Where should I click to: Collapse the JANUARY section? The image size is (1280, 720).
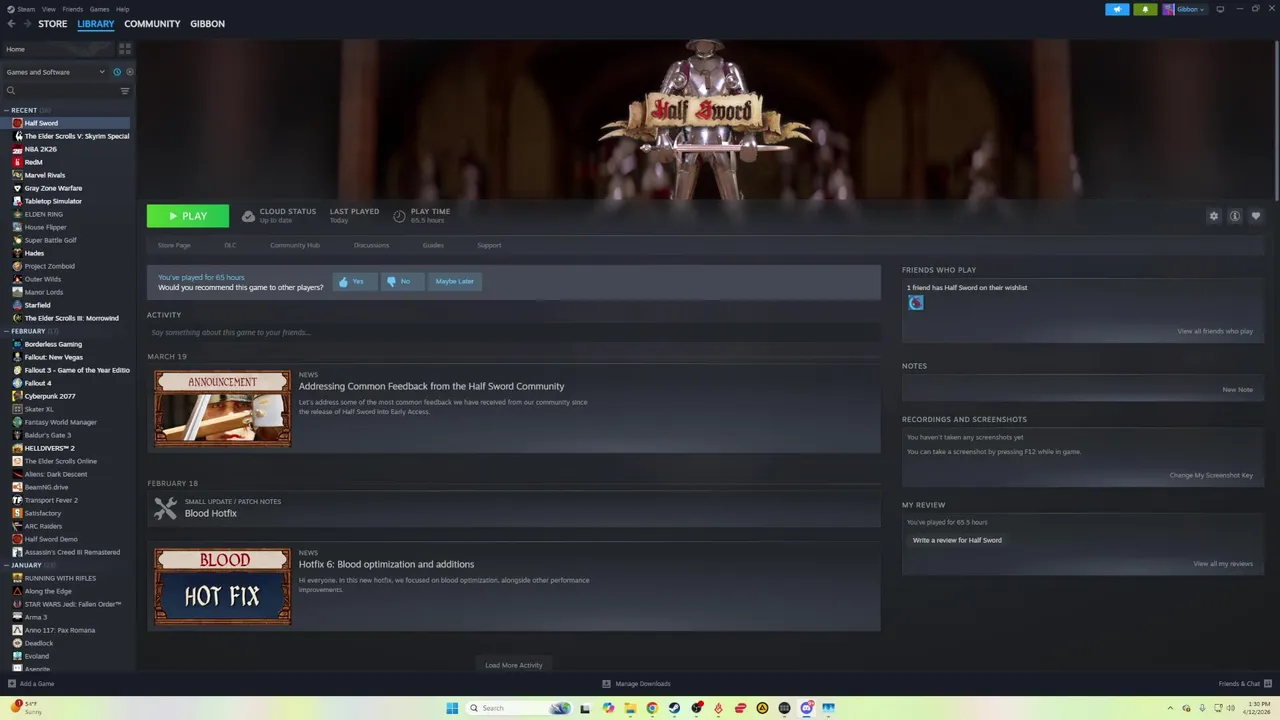tap(7, 565)
